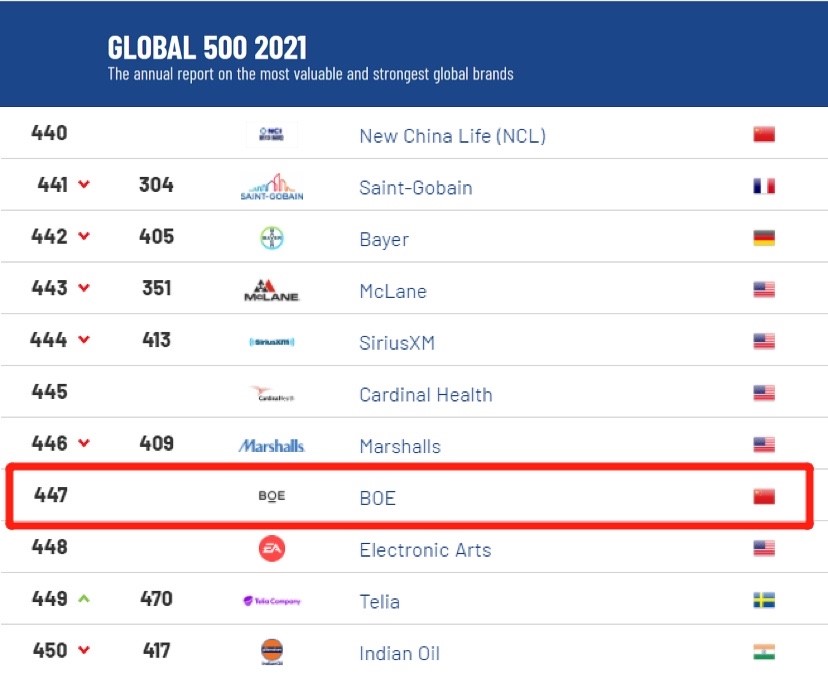The height and width of the screenshot is (682, 828).
Task: Click the GLOBAL 500 2021 heading
Action: coord(207,47)
